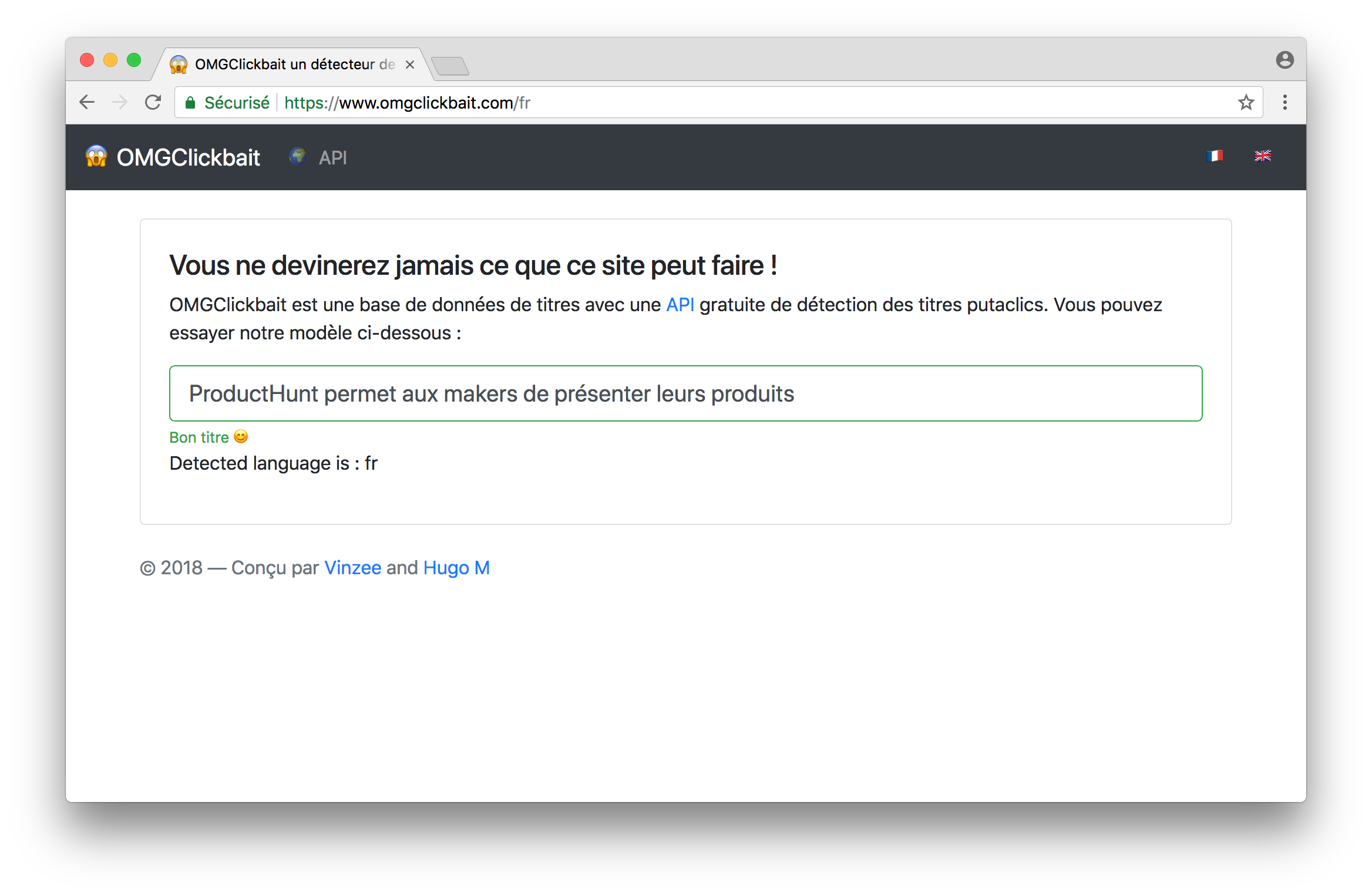Screen dimensions: 1372x896
Task: Click the globe icon next to API
Action: click(298, 156)
